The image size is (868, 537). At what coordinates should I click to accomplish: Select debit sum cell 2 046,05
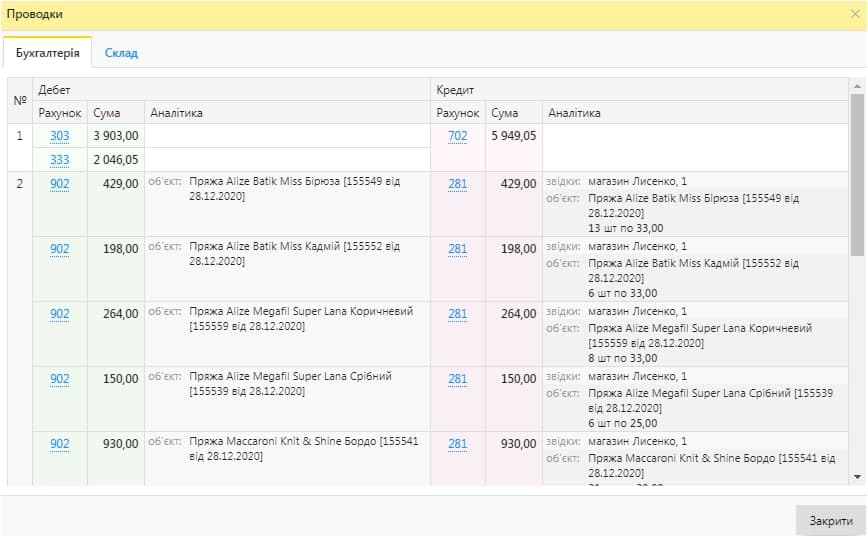116,160
